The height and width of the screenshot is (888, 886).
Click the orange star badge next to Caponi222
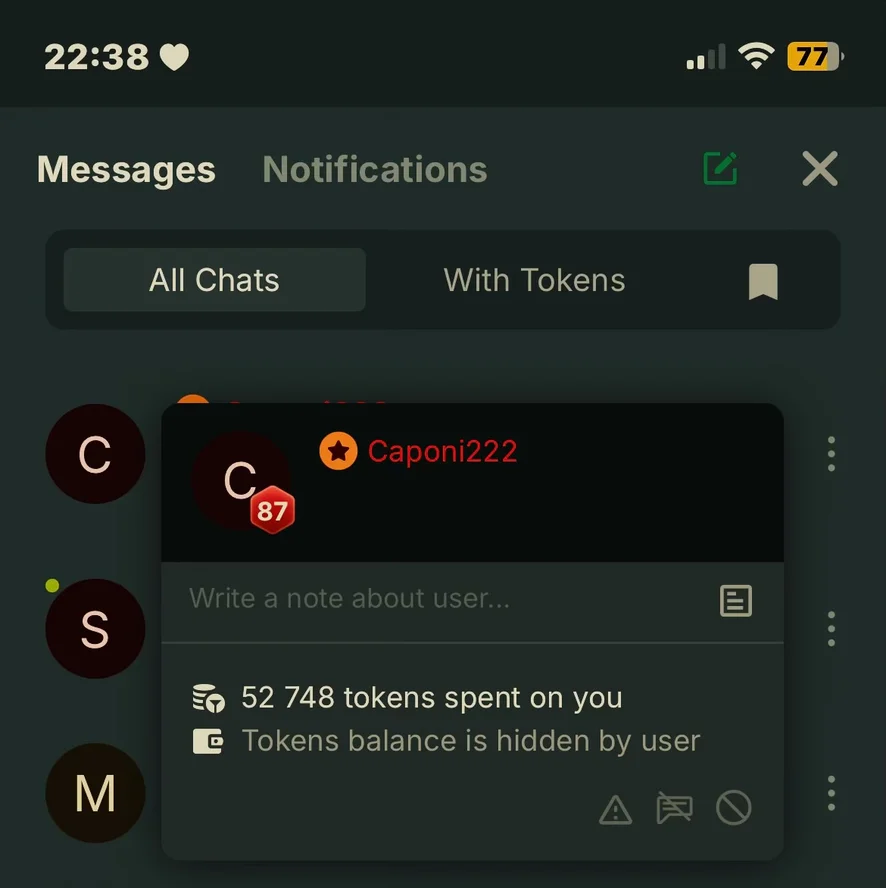pyautogui.click(x=338, y=451)
